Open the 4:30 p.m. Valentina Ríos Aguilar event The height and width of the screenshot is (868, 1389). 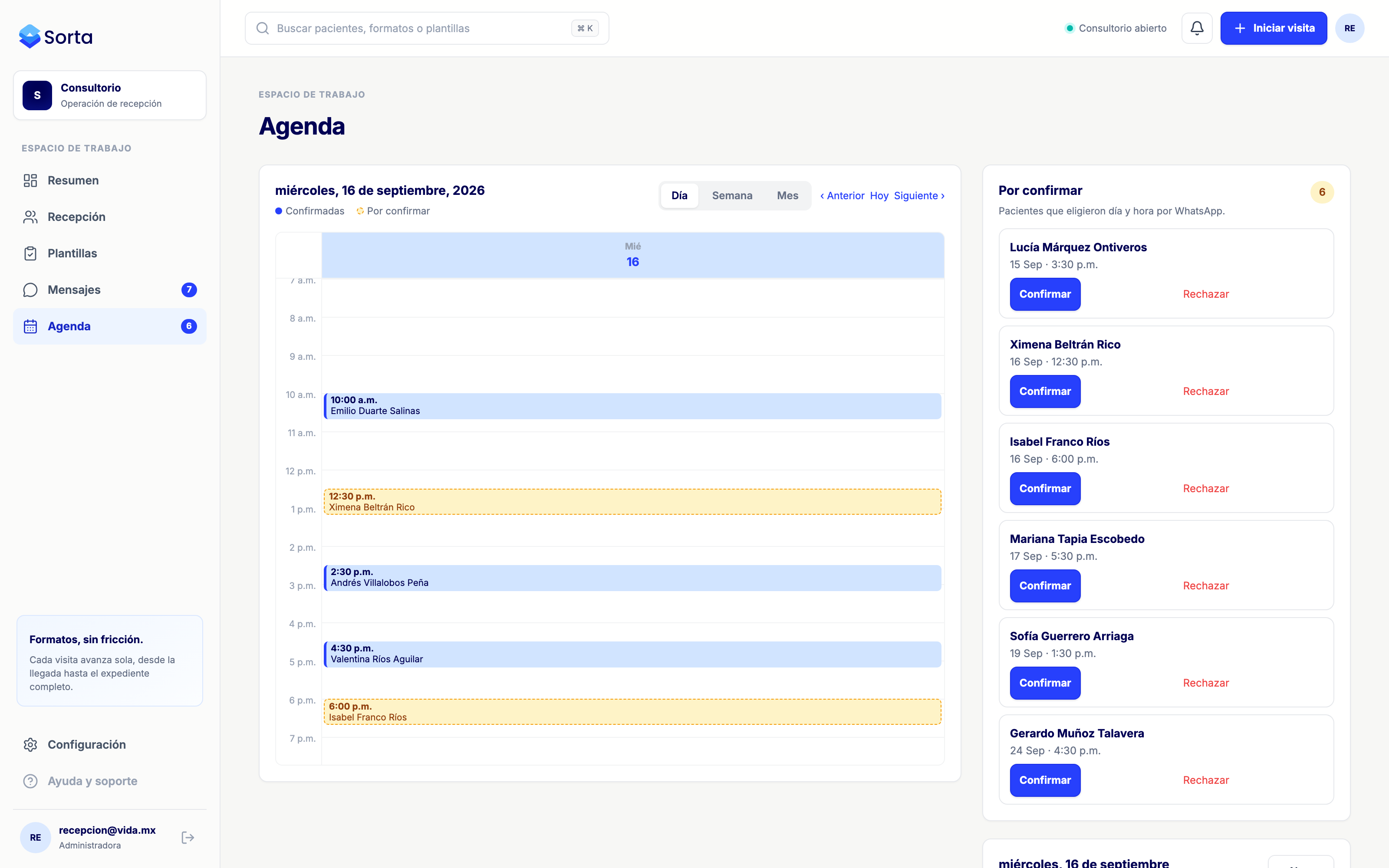click(x=632, y=654)
